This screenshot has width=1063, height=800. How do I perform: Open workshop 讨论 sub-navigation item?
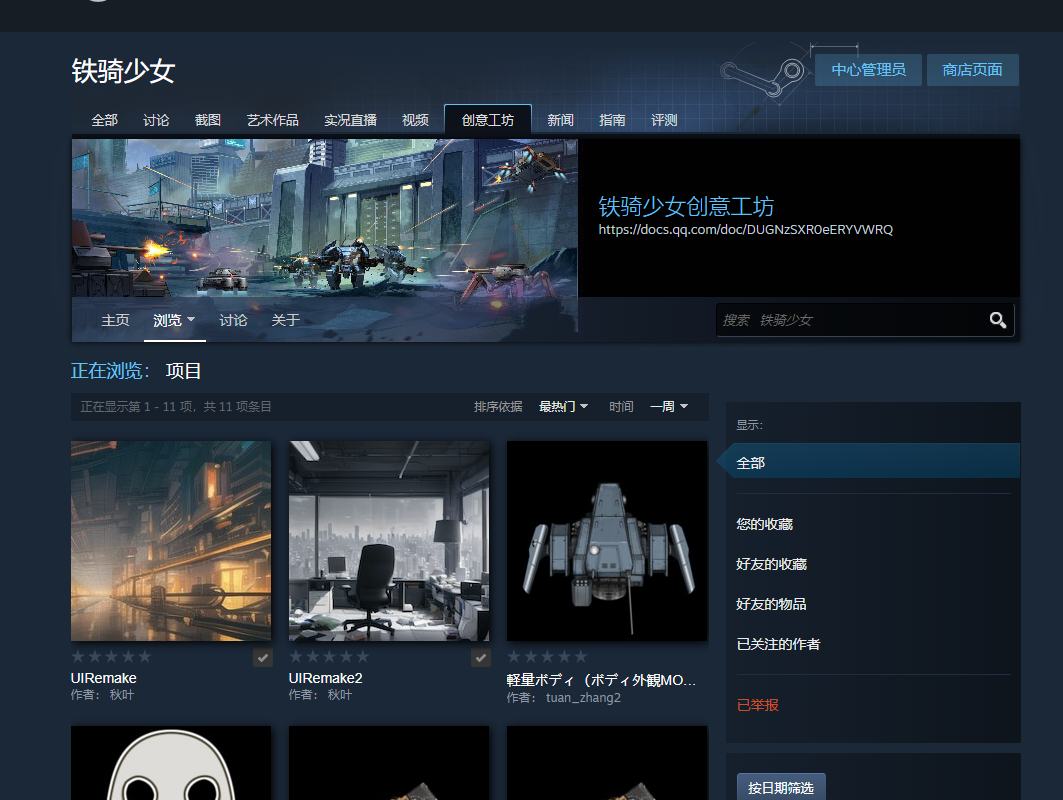pos(233,320)
